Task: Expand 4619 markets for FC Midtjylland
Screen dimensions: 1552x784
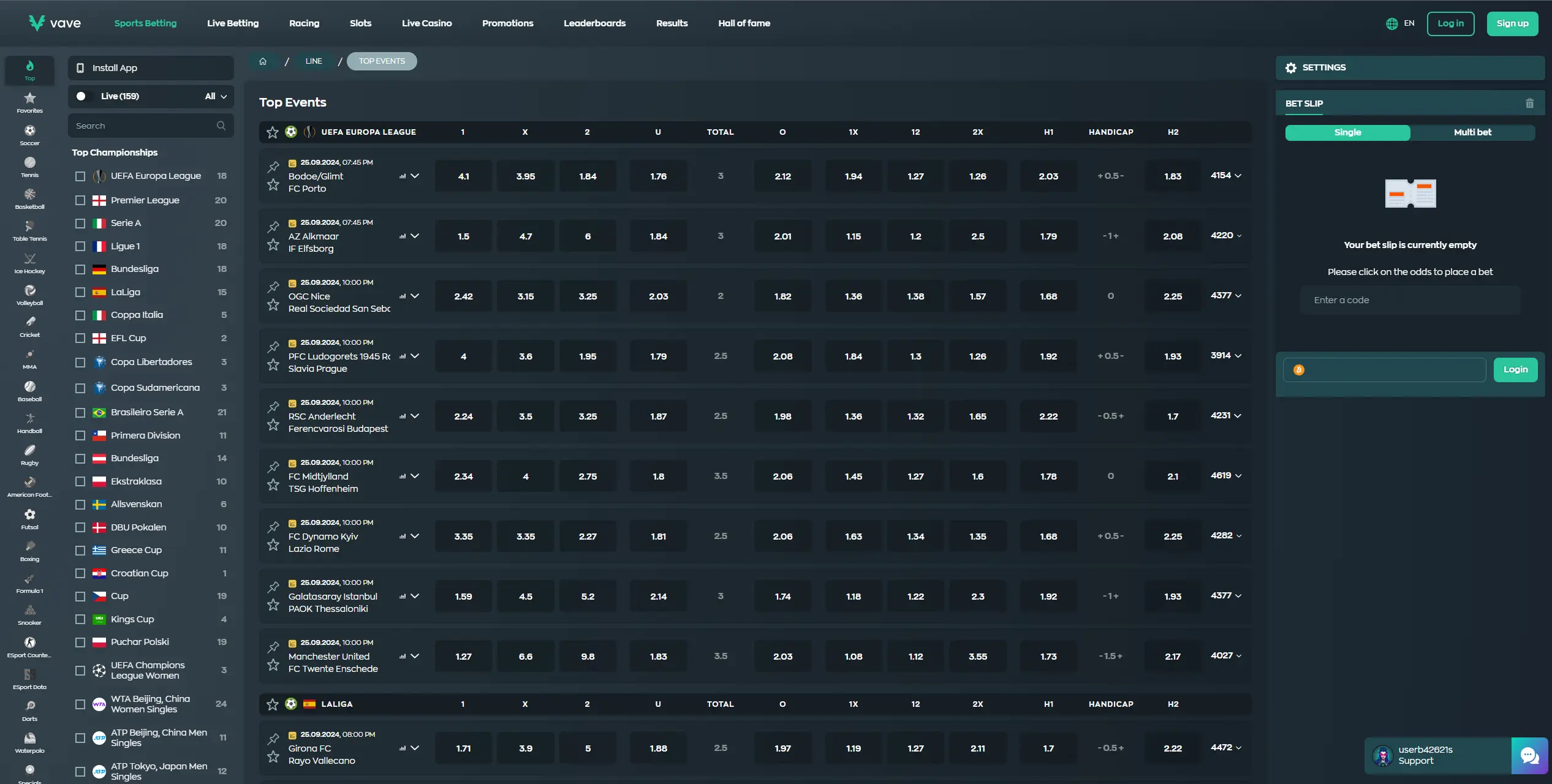Action: coord(1226,476)
